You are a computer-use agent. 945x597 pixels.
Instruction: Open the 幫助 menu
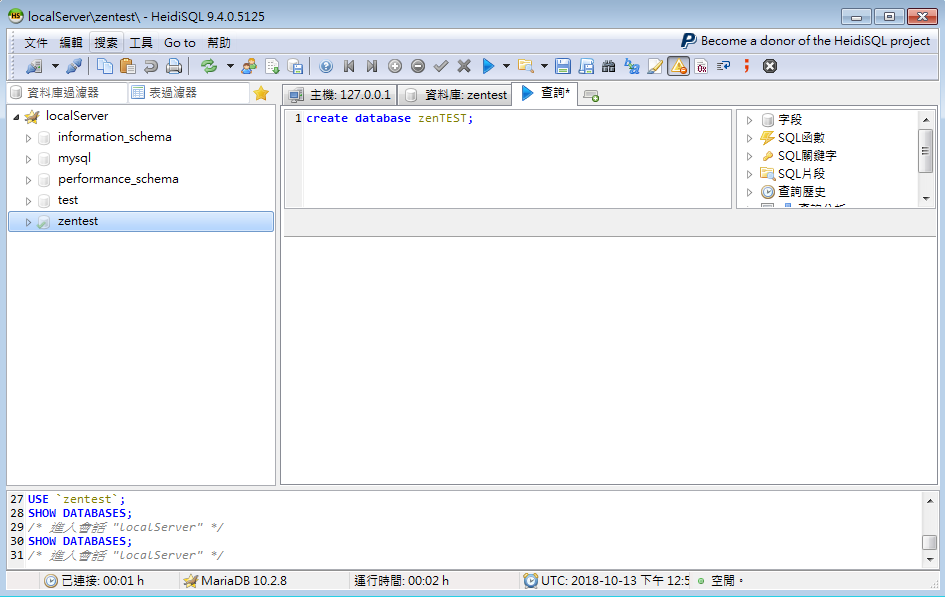tap(219, 43)
